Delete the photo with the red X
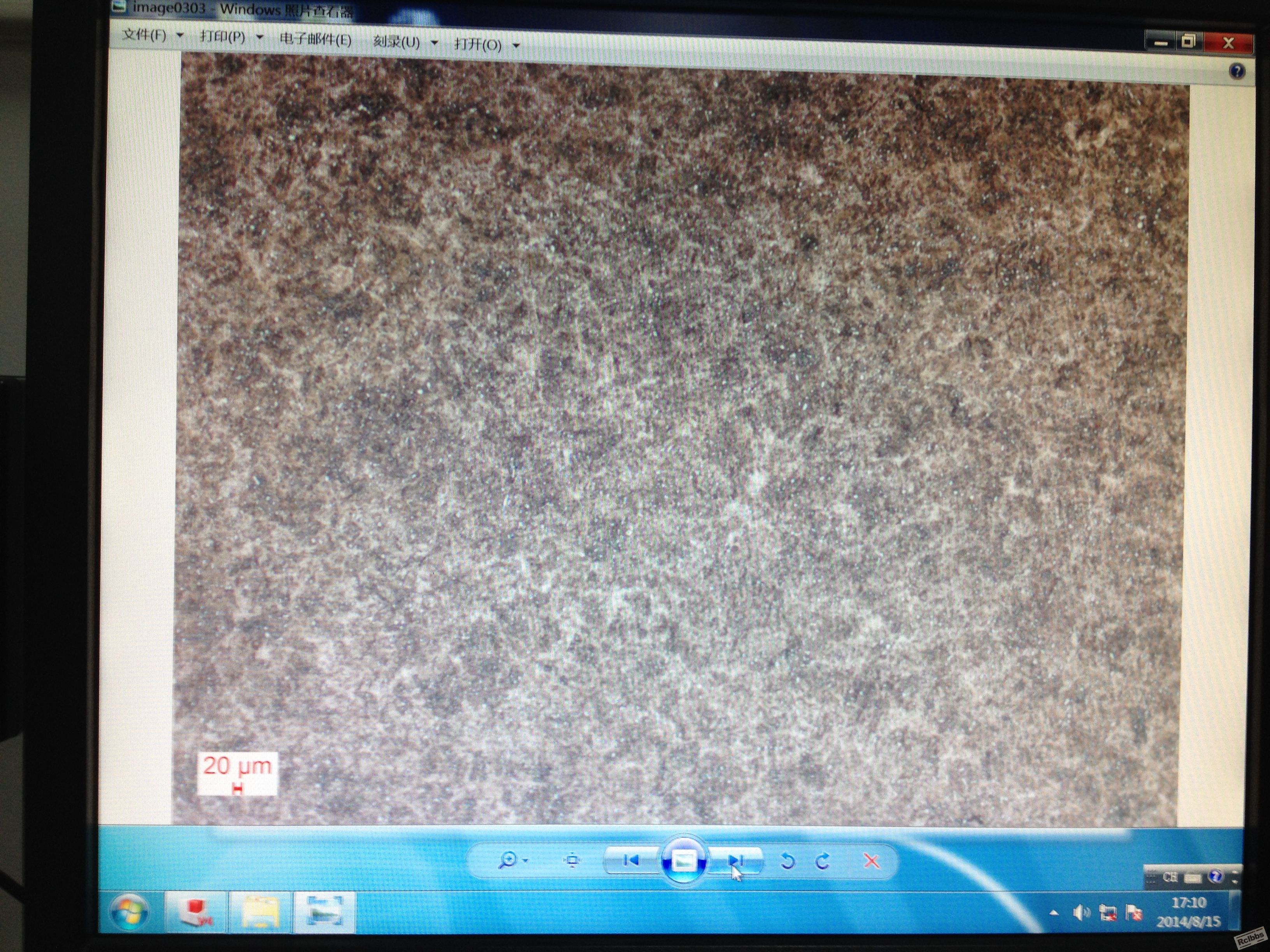Image resolution: width=1270 pixels, height=952 pixels. coord(871,861)
